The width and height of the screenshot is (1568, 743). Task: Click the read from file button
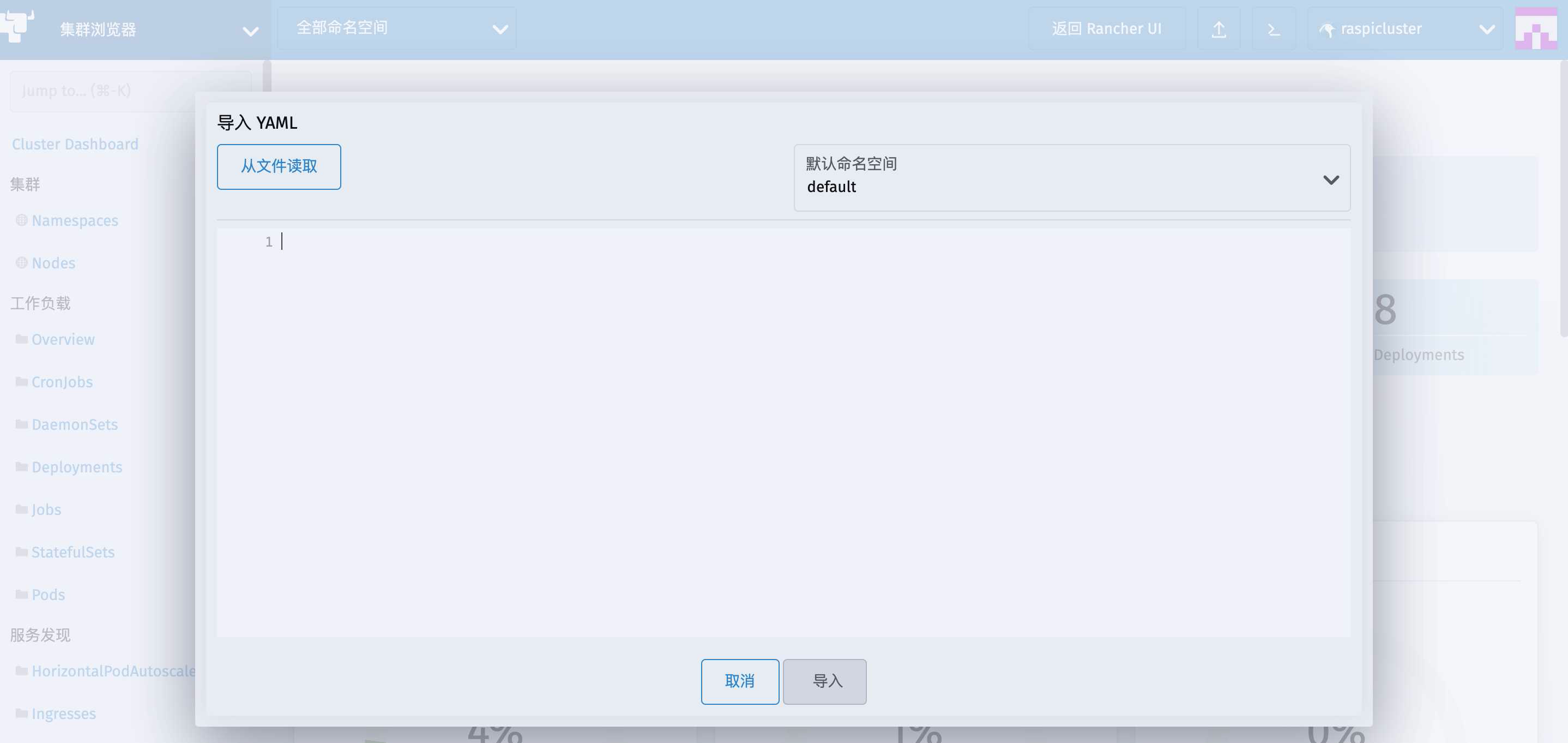point(279,166)
